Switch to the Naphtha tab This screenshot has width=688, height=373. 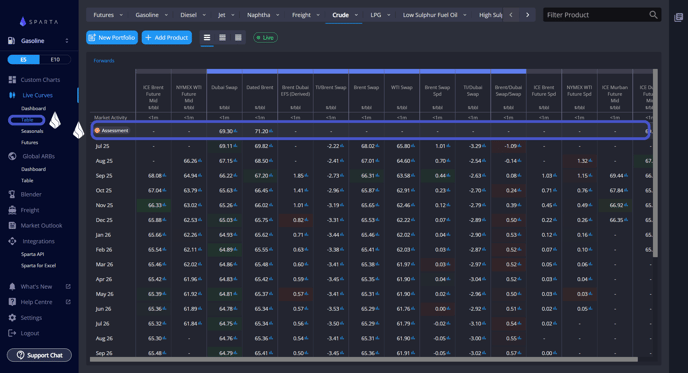click(x=258, y=15)
